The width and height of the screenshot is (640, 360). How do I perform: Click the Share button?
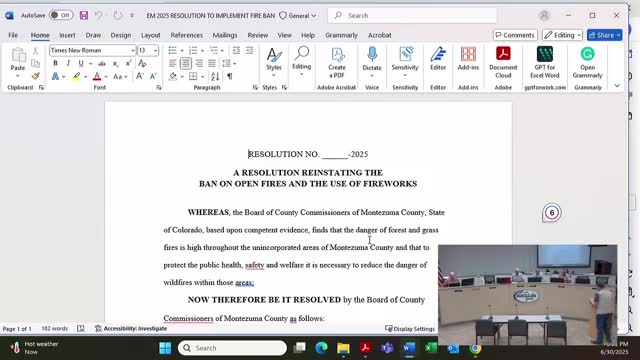pos(604,35)
